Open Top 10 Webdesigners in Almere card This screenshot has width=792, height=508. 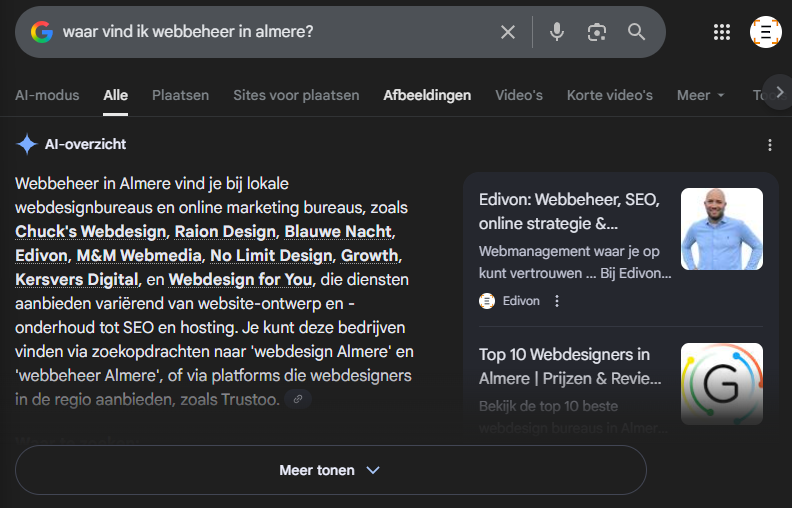(570, 366)
